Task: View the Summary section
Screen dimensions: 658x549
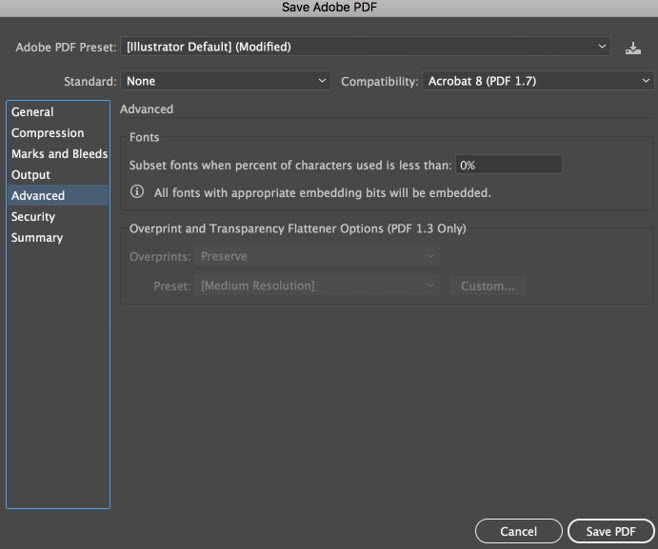Action: [x=37, y=238]
